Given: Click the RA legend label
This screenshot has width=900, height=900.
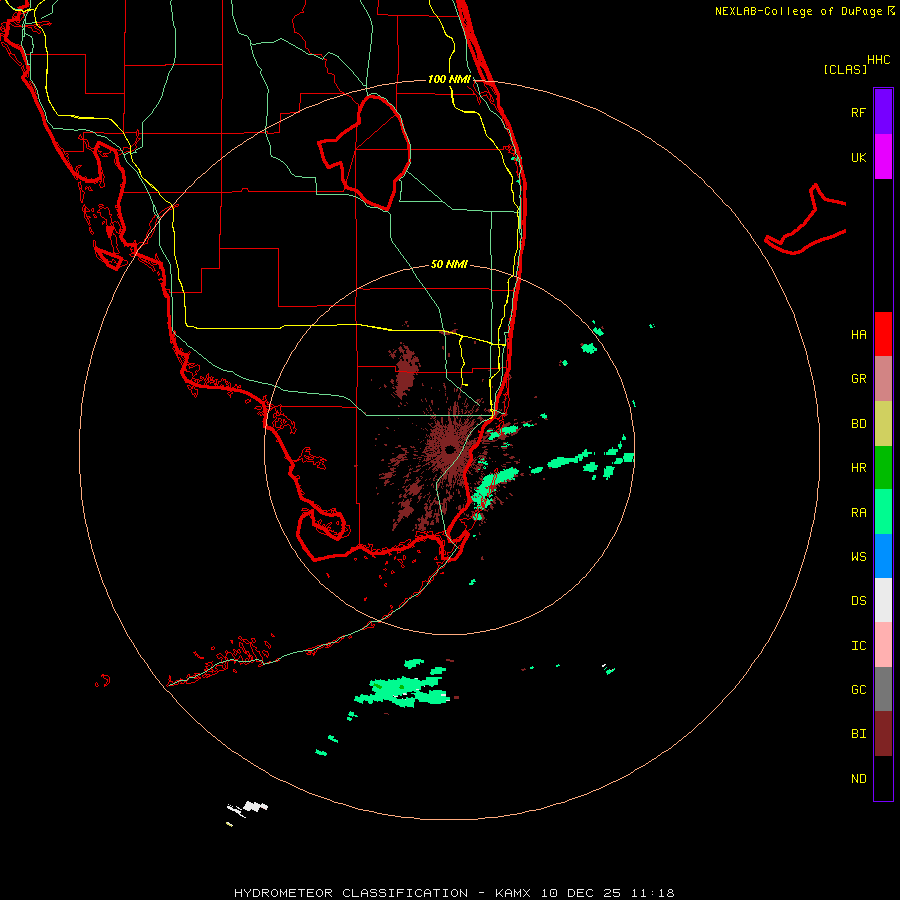Looking at the screenshot, I should (858, 513).
